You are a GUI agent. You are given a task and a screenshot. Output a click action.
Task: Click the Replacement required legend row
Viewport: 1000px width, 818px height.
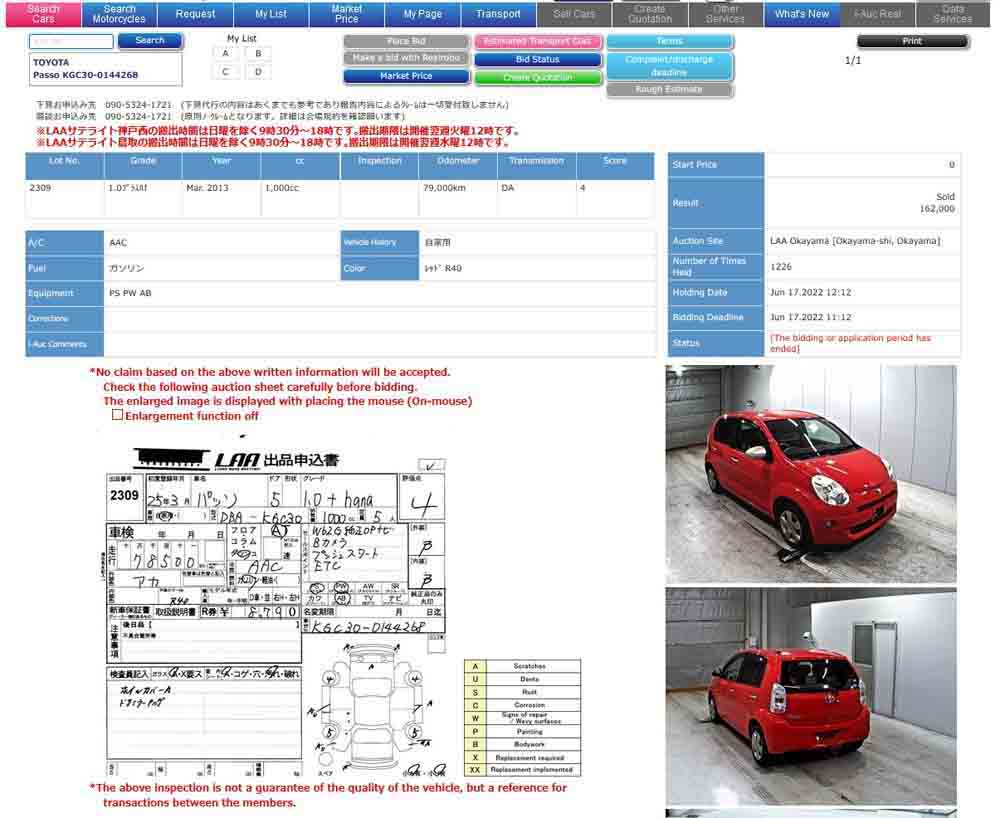[523, 757]
